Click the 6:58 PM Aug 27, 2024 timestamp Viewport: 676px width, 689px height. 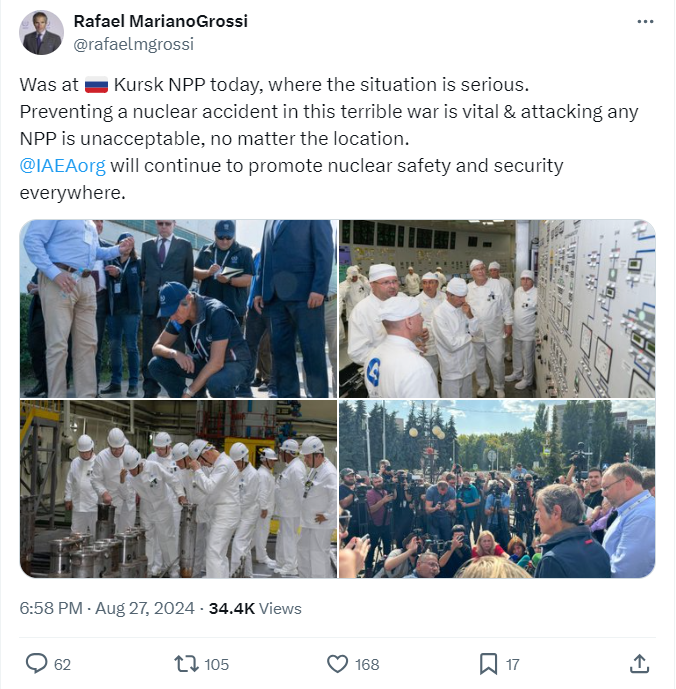tap(107, 608)
